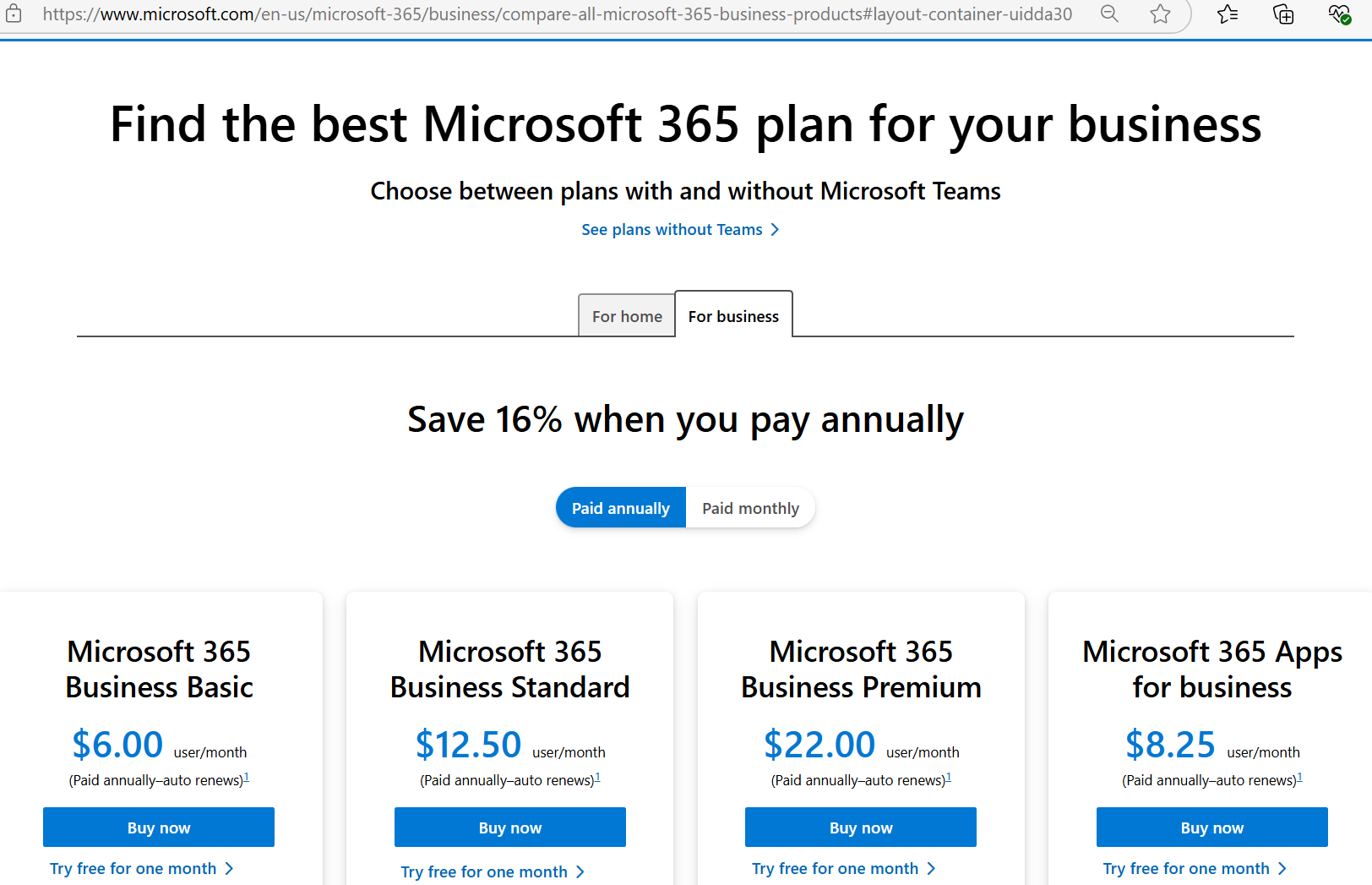Buy now for Business Premium plan

[x=861, y=828]
